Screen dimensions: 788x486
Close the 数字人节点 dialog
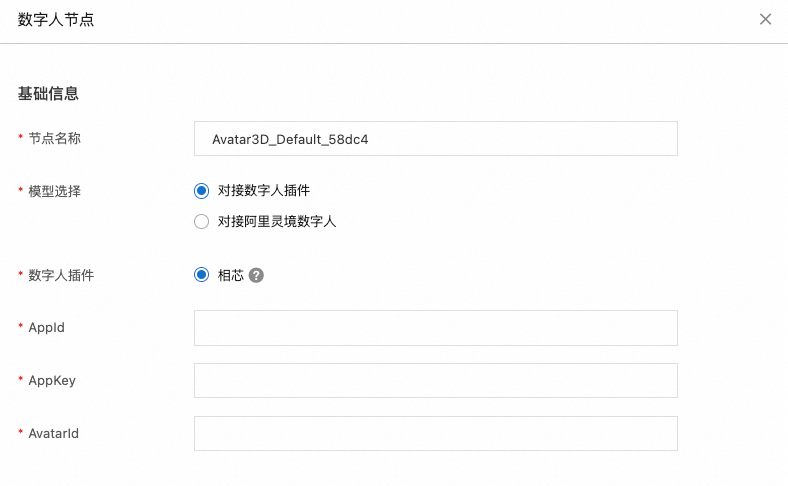765,19
